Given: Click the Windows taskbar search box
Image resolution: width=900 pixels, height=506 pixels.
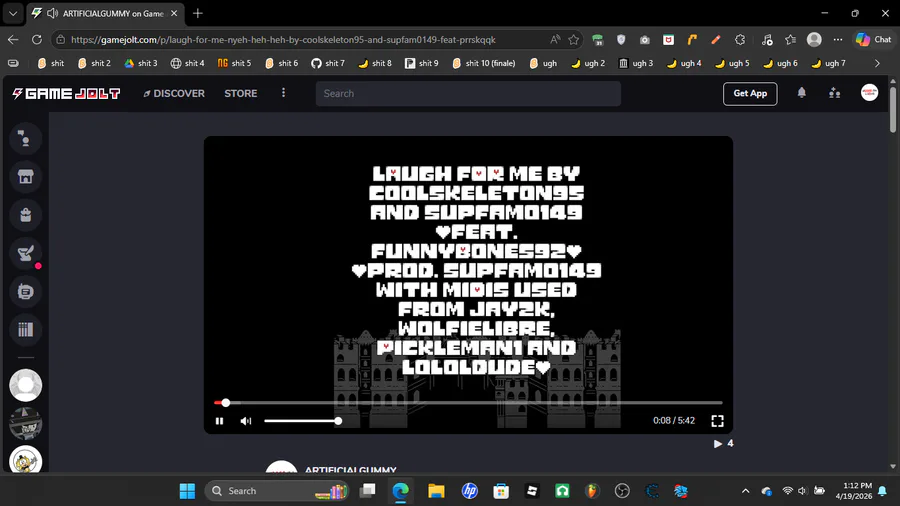Looking at the screenshot, I should 277,491.
